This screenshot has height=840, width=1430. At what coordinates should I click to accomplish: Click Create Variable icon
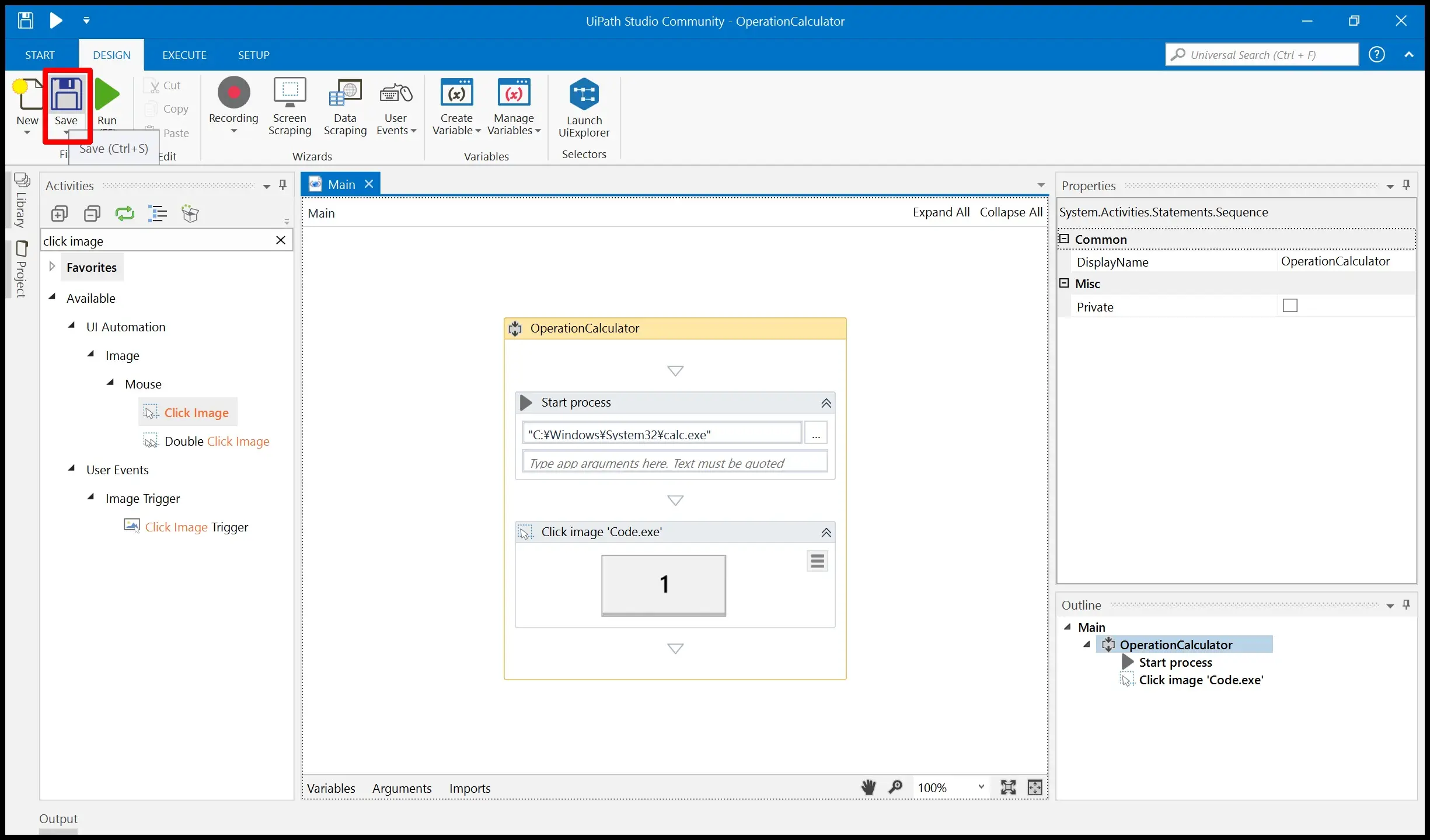(456, 93)
